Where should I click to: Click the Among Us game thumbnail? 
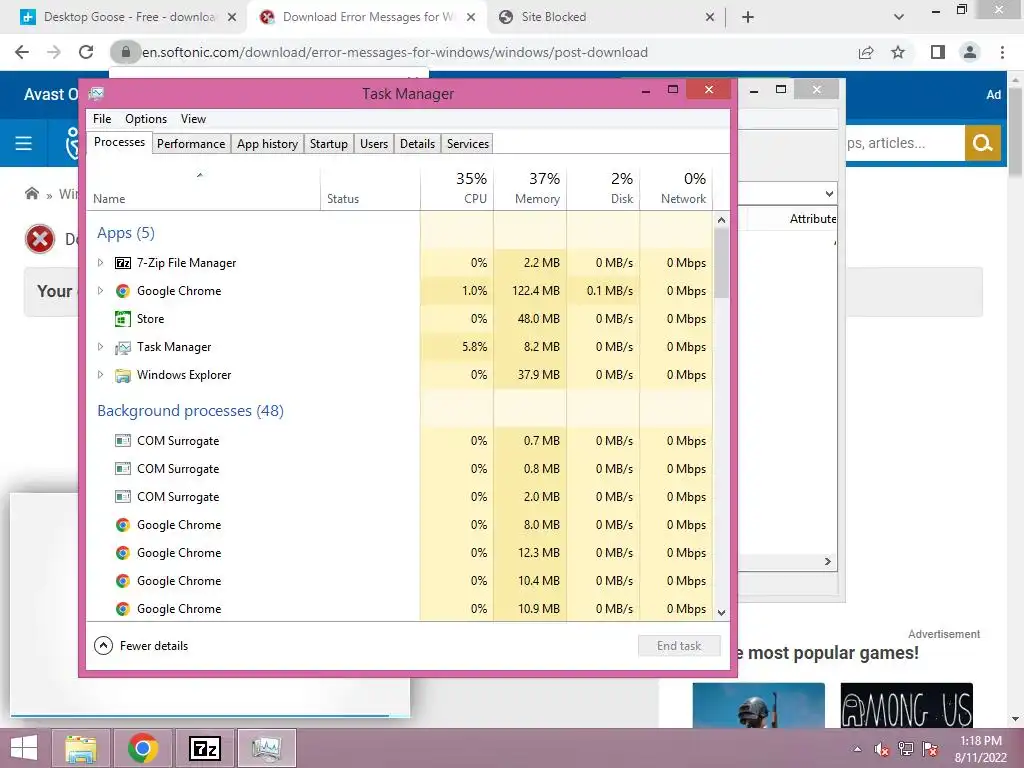[x=906, y=705]
